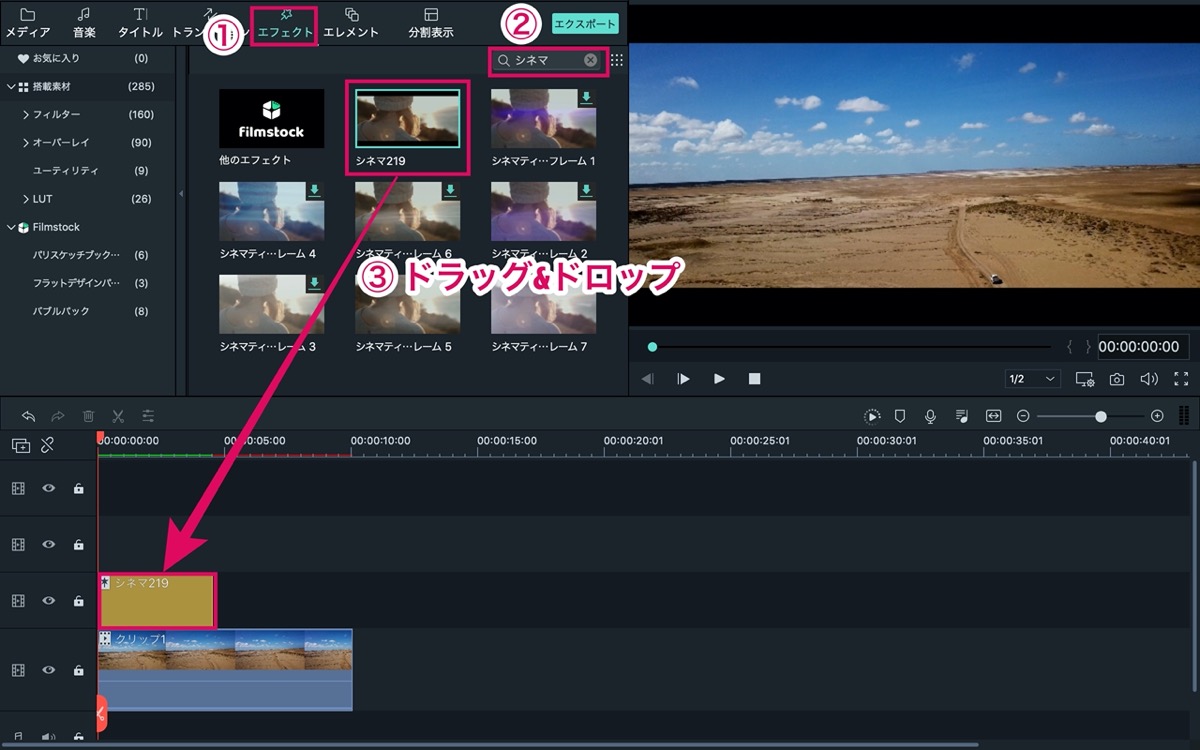The width and height of the screenshot is (1200, 750).
Task: Stop the preview playback
Action: [x=755, y=379]
